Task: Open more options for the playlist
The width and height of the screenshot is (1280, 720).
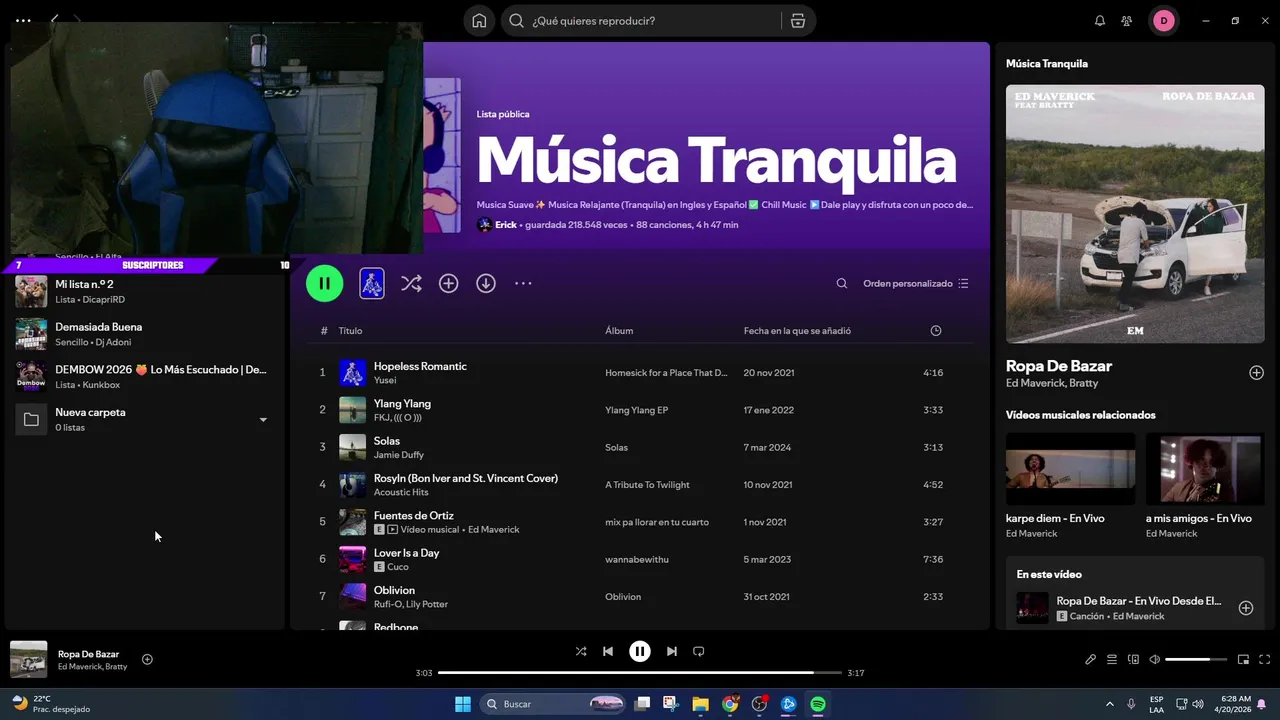Action: pos(523,283)
